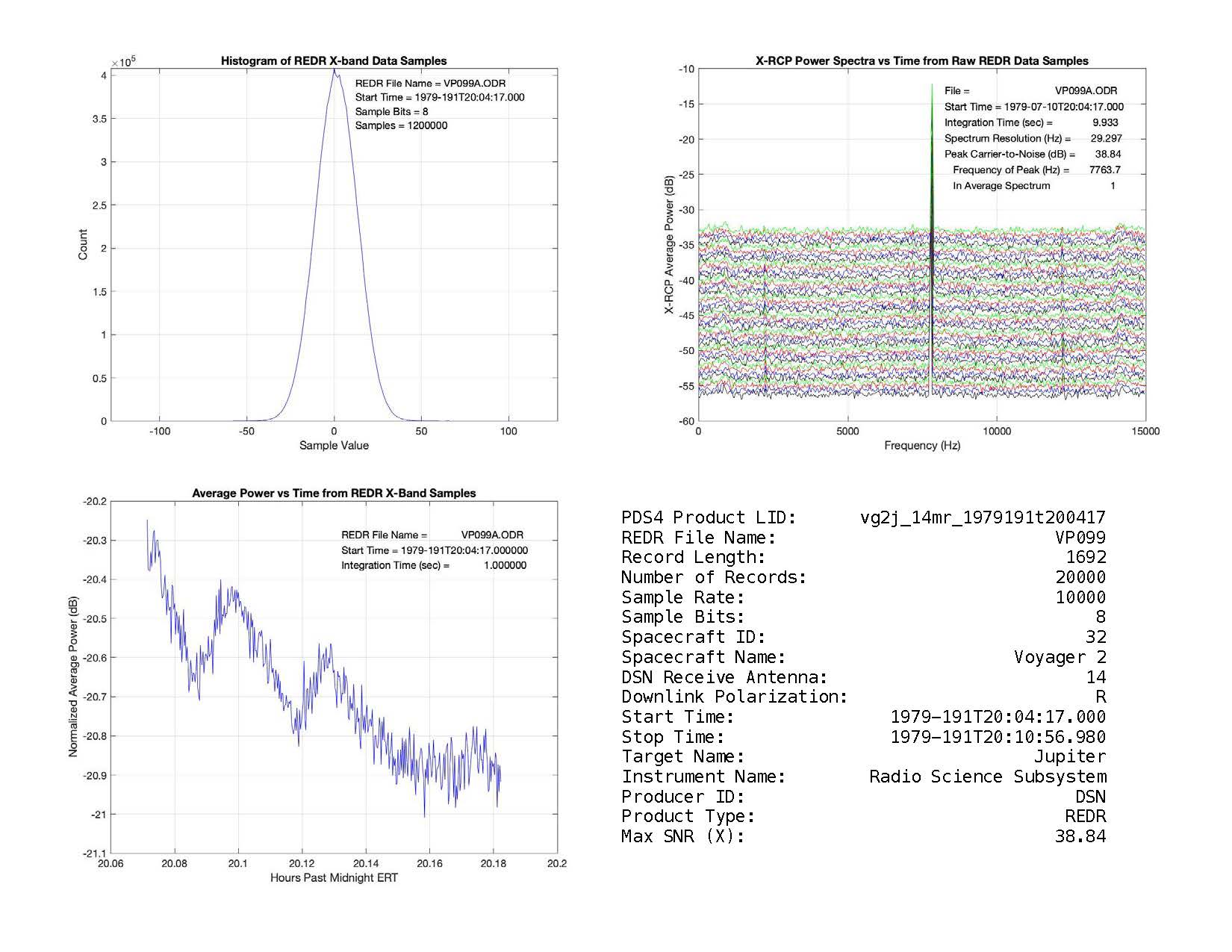
Task: Click the histogram curve peak at sample value zero
Action: pyautogui.click(x=334, y=72)
